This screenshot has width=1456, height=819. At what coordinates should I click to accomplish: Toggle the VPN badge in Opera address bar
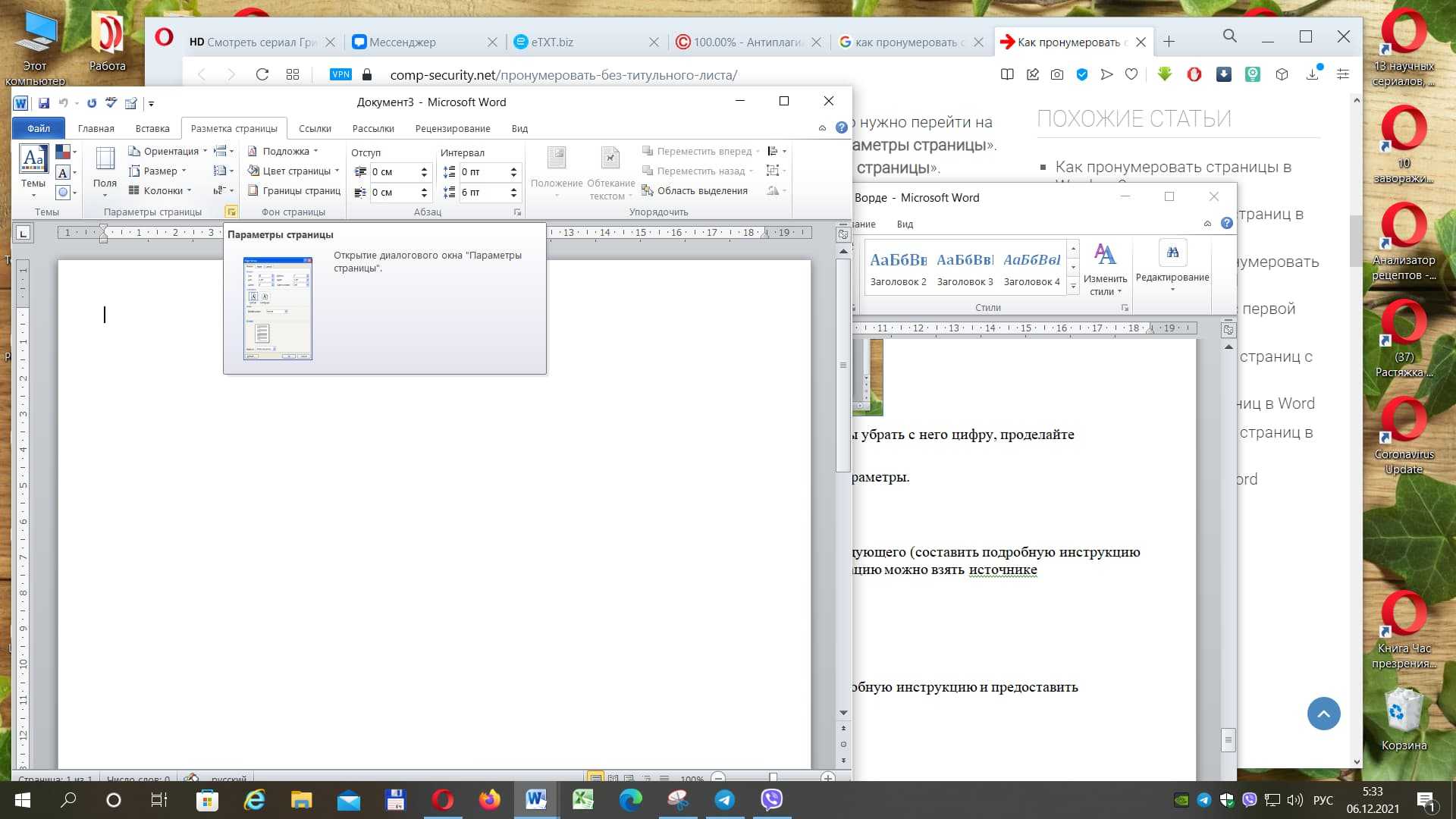point(341,74)
